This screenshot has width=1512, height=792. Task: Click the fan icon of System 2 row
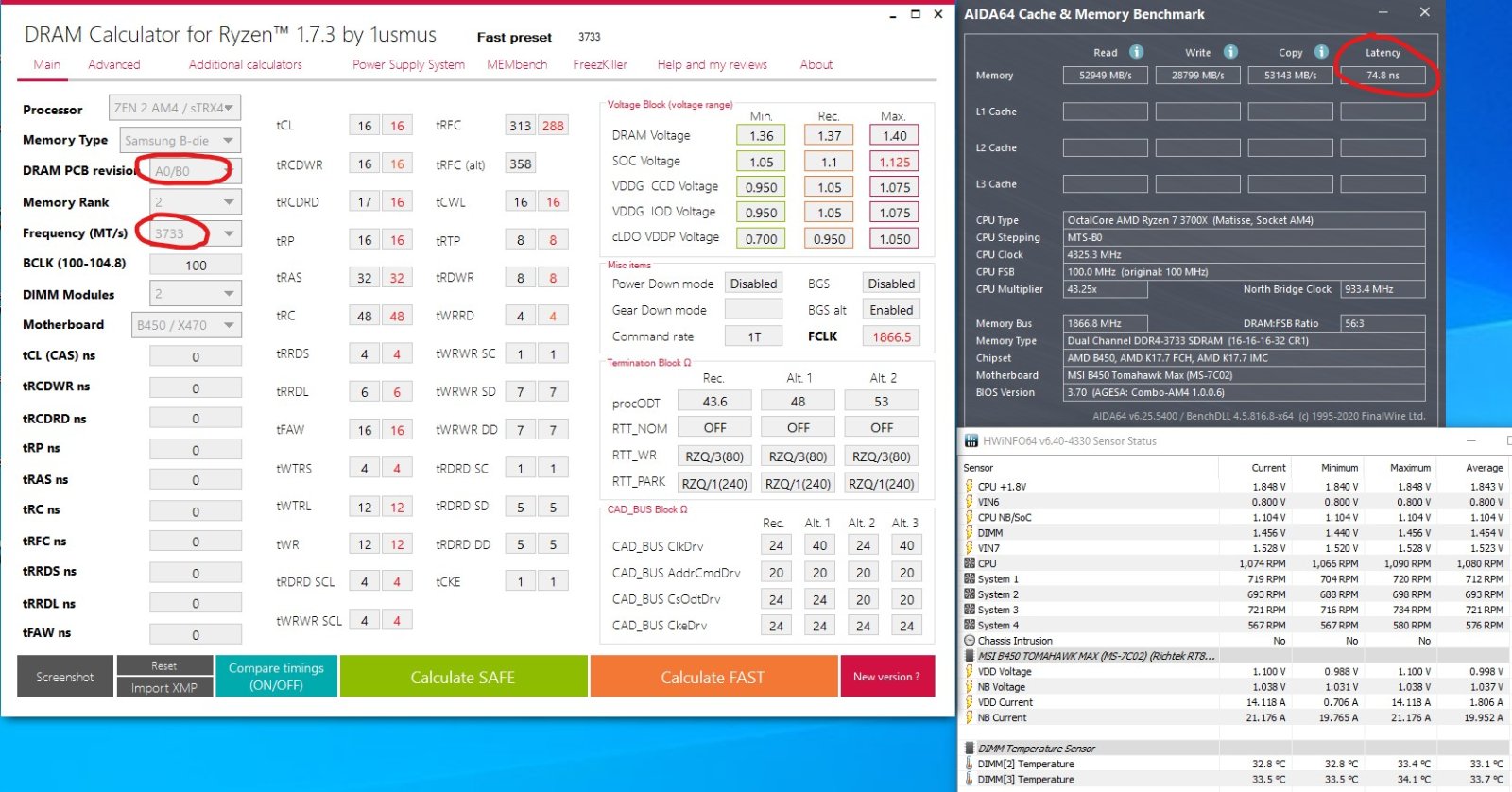[x=969, y=594]
